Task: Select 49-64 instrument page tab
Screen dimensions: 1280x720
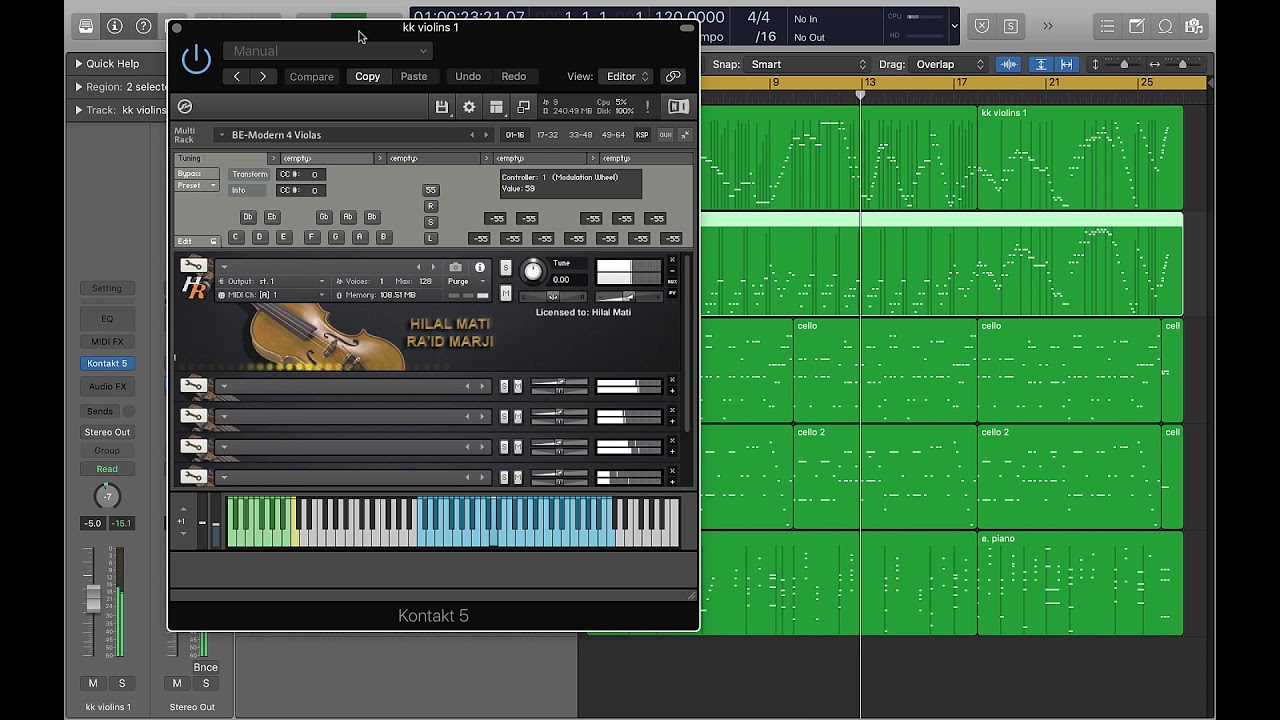Action: coord(612,135)
